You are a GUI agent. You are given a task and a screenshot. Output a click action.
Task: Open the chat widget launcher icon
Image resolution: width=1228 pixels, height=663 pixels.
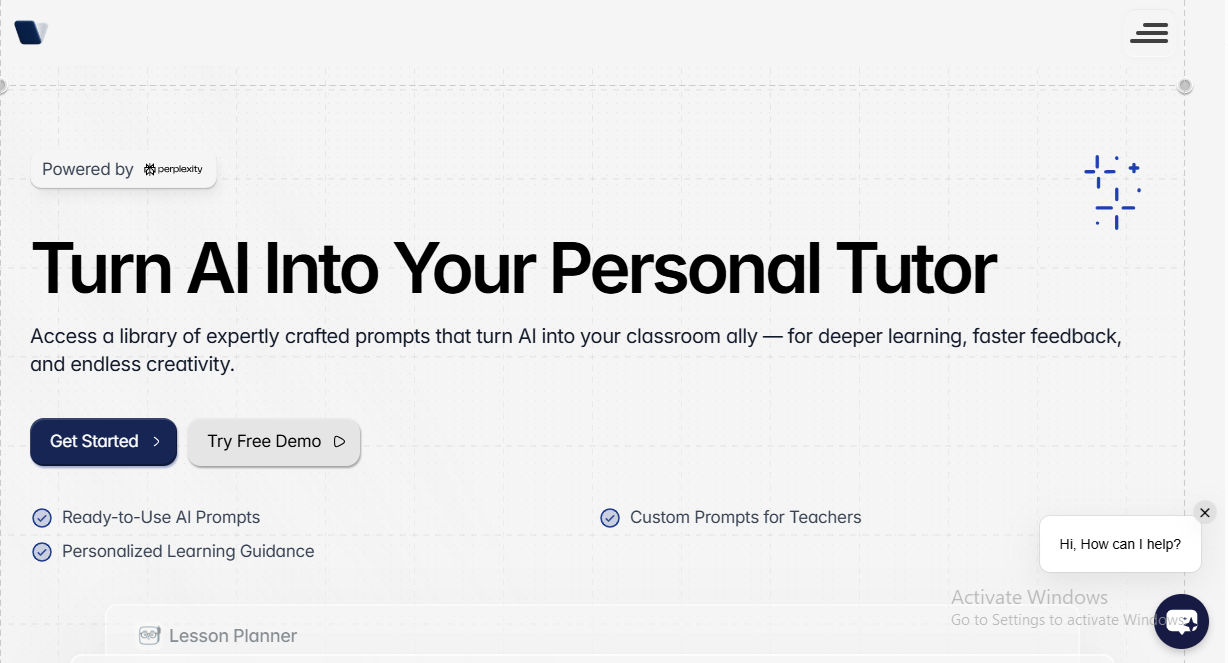tap(1181, 622)
